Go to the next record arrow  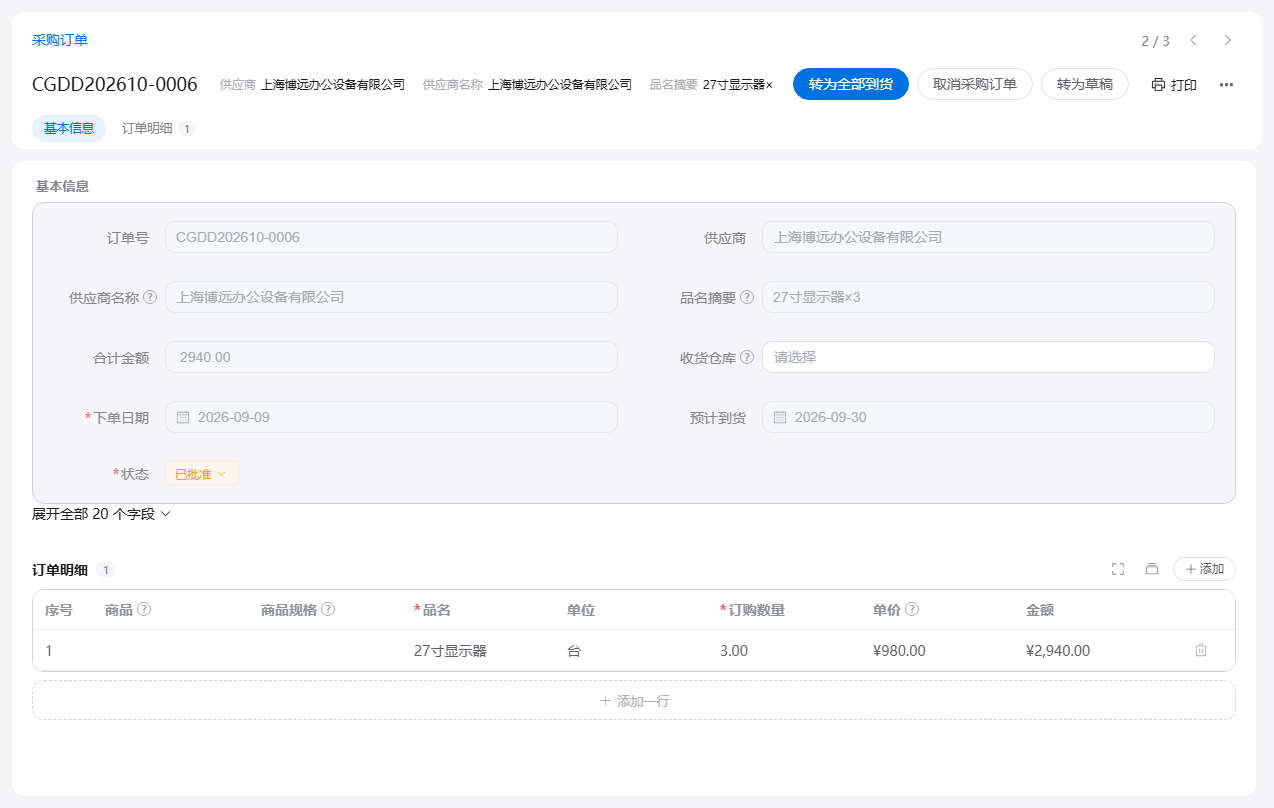click(1228, 40)
